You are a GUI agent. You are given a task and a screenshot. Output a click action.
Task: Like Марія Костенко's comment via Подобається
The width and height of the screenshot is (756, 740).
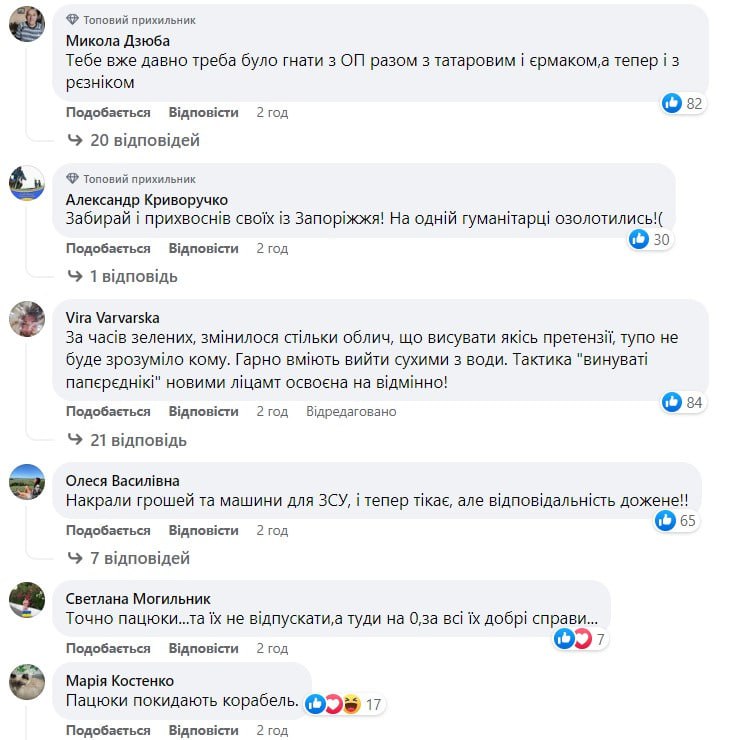pyautogui.click(x=108, y=731)
